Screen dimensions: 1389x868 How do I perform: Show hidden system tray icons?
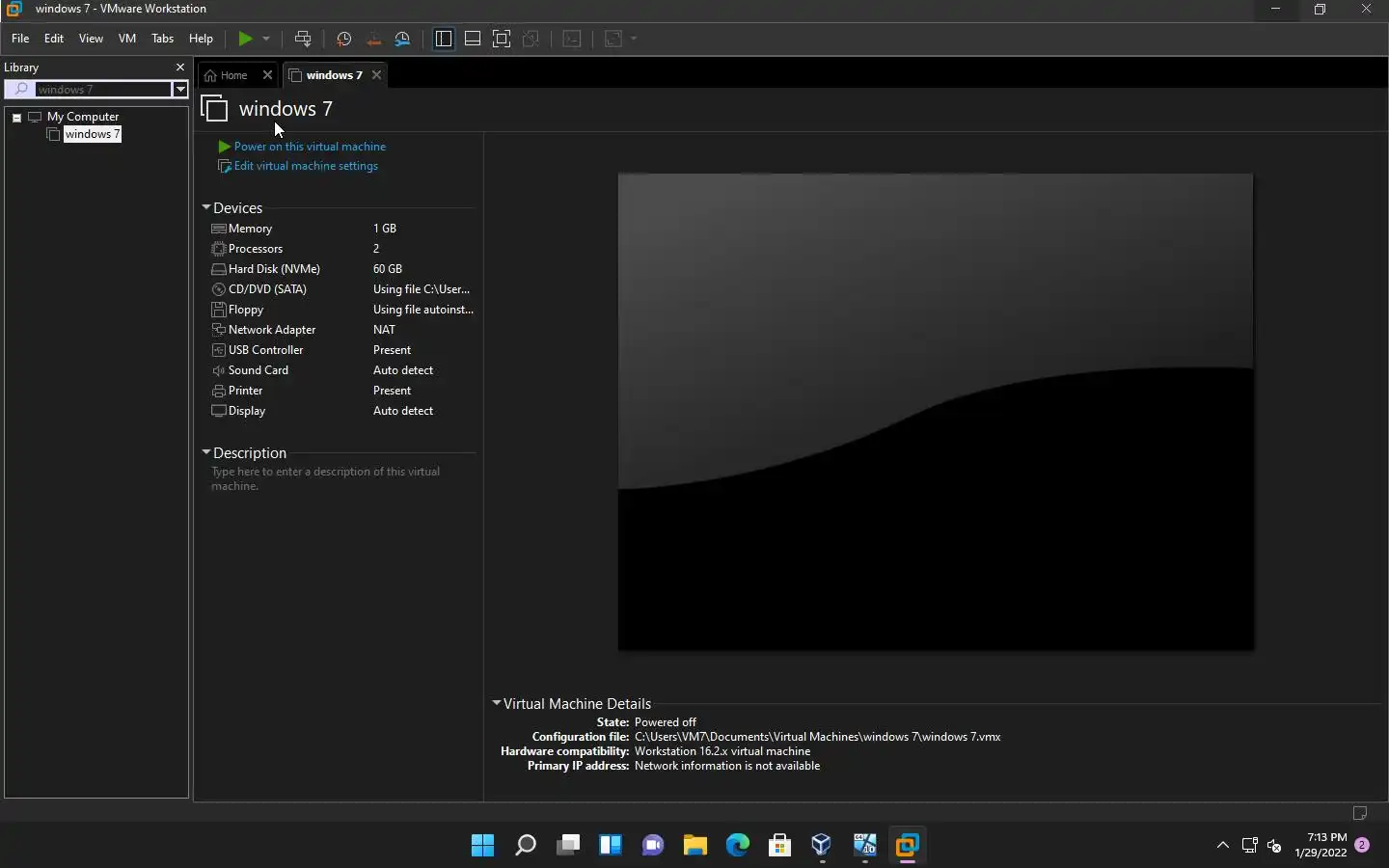point(1223,846)
